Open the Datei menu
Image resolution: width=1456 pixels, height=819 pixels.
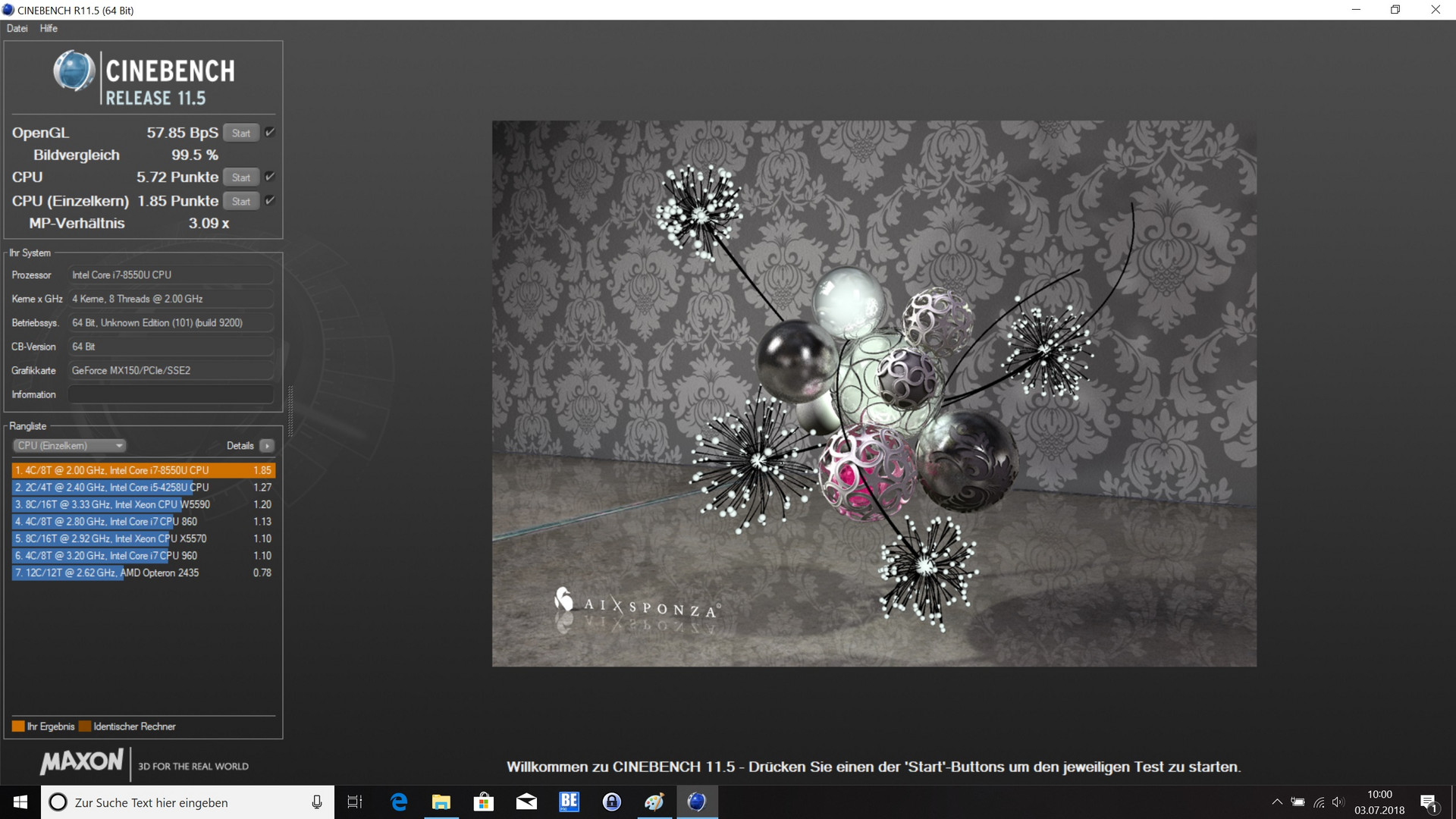pos(17,29)
